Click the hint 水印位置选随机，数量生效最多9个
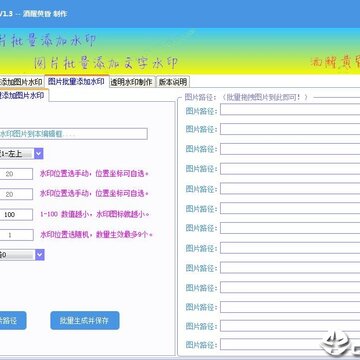Viewport: 360px width, 360px height. (96, 235)
